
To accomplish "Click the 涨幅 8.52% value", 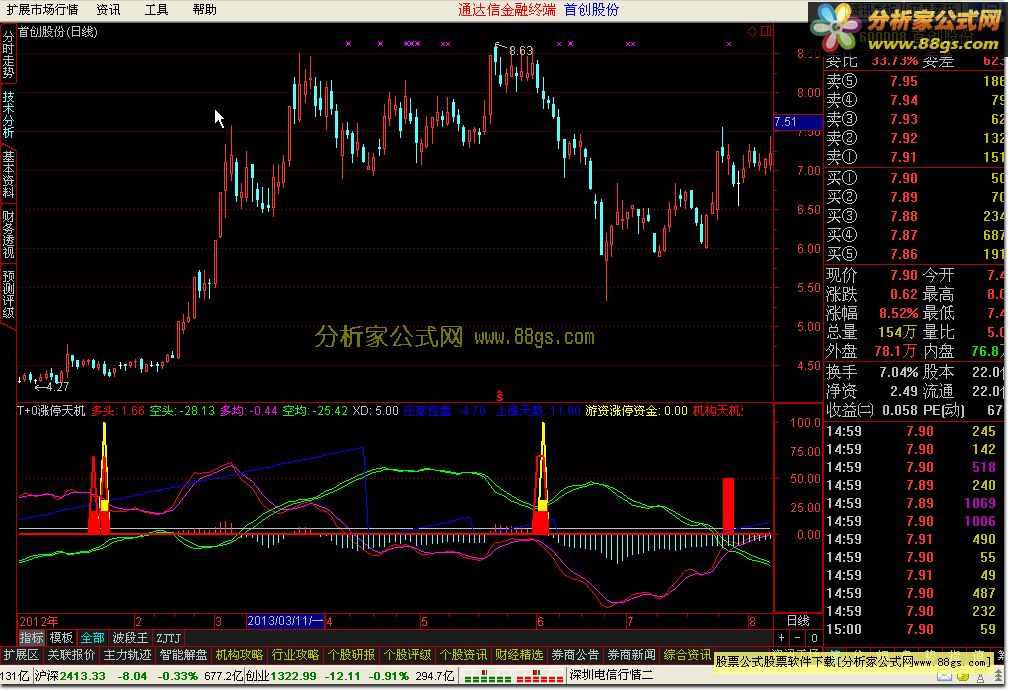I will pos(898,314).
